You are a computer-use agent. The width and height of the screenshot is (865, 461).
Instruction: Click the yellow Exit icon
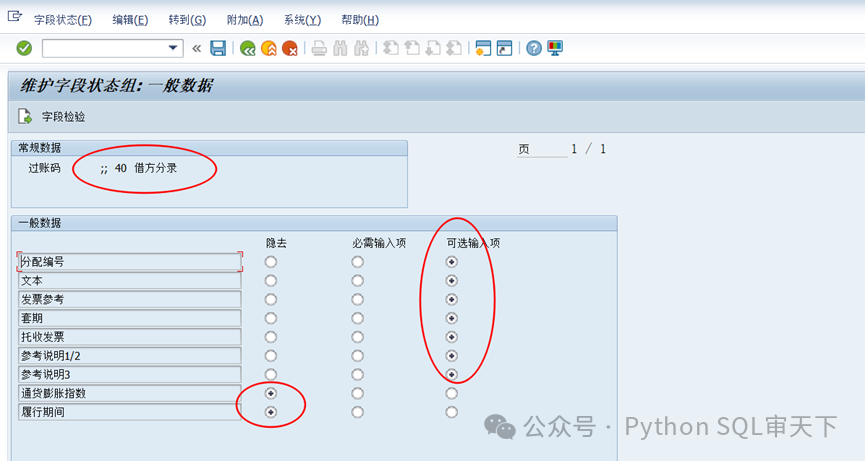click(x=269, y=49)
